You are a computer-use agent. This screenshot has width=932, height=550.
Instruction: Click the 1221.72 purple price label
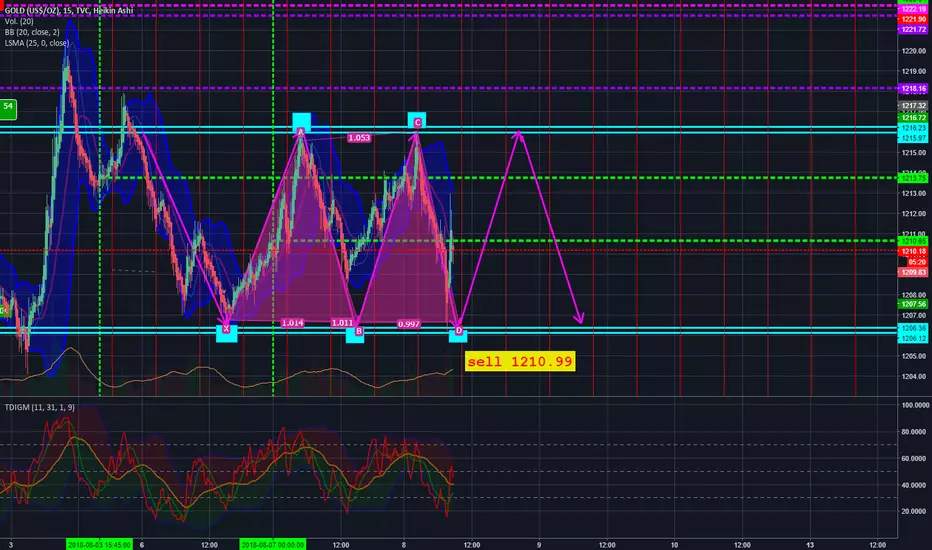pyautogui.click(x=913, y=29)
